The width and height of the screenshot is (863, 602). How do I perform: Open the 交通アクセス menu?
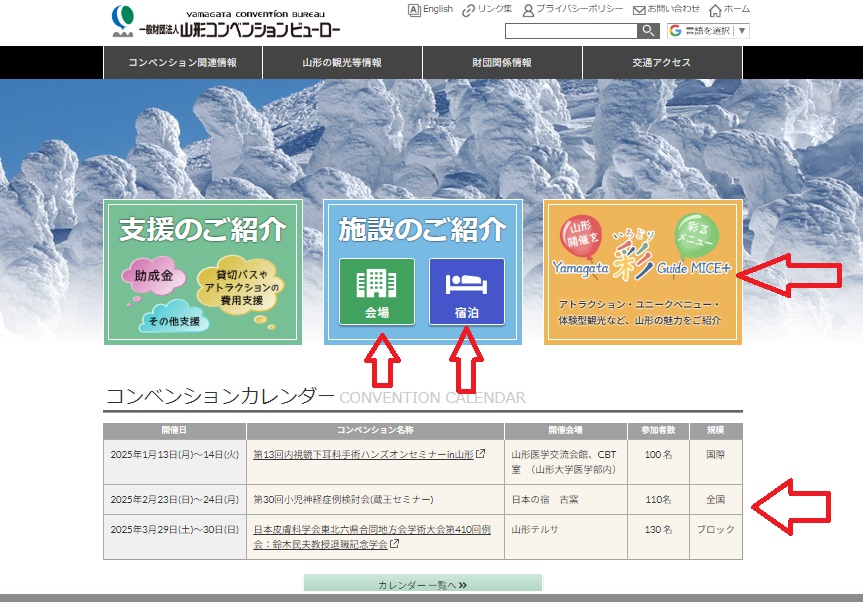tap(661, 62)
